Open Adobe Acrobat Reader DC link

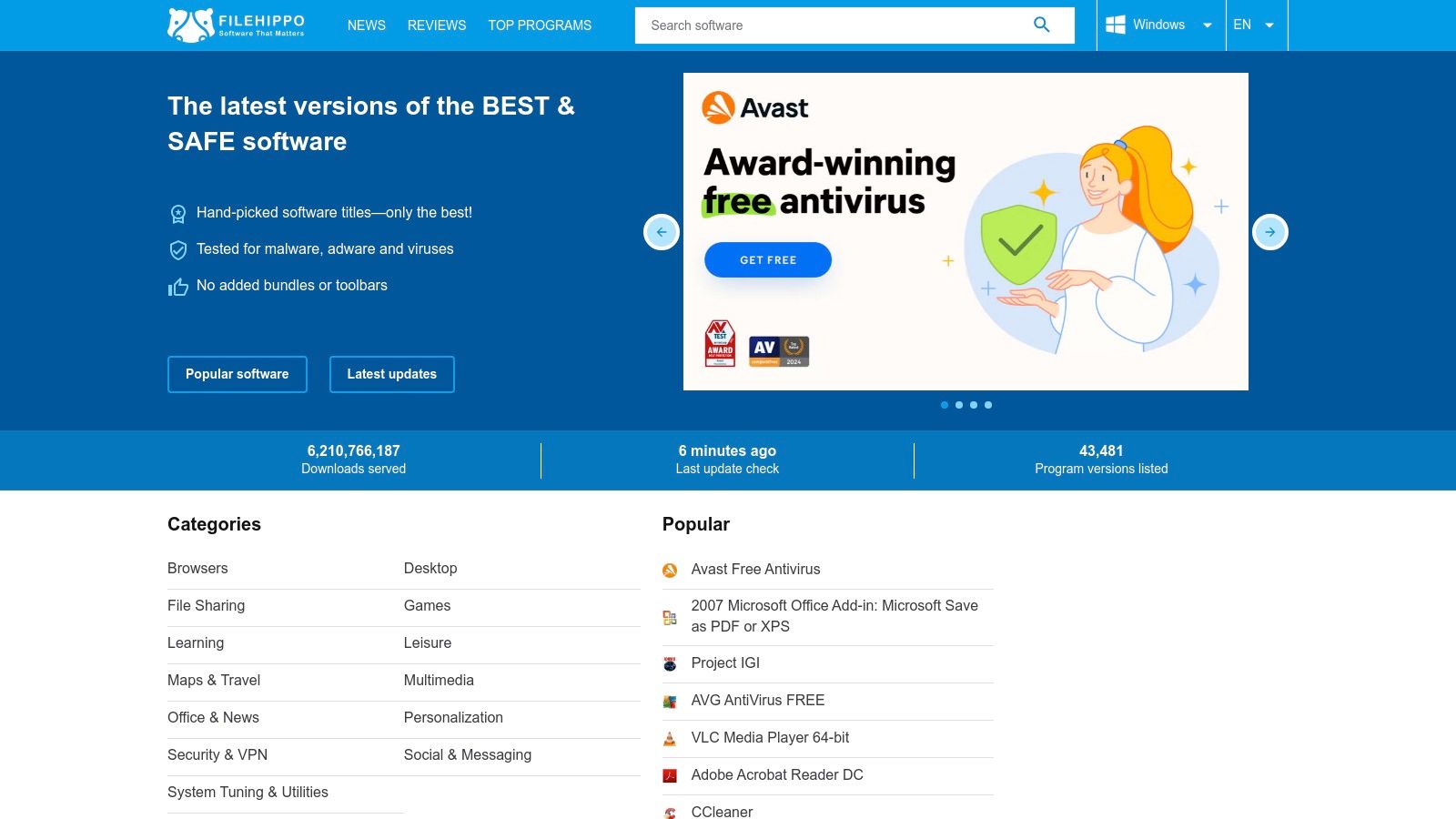tap(777, 774)
